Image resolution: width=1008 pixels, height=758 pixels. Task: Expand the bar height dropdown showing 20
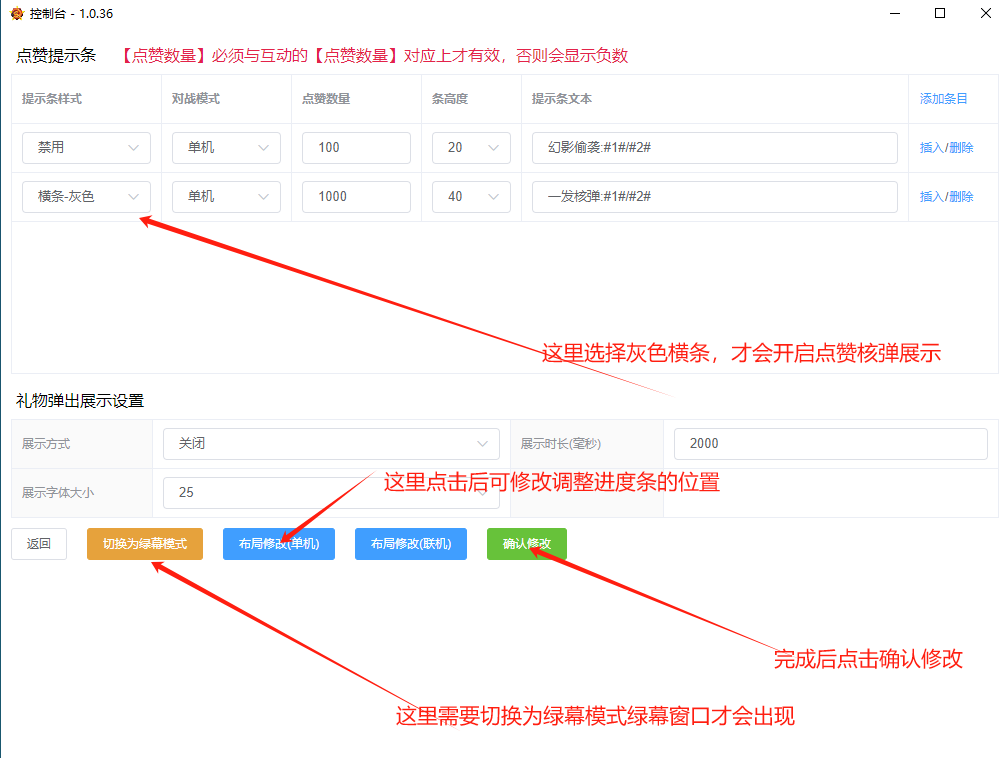tap(471, 147)
